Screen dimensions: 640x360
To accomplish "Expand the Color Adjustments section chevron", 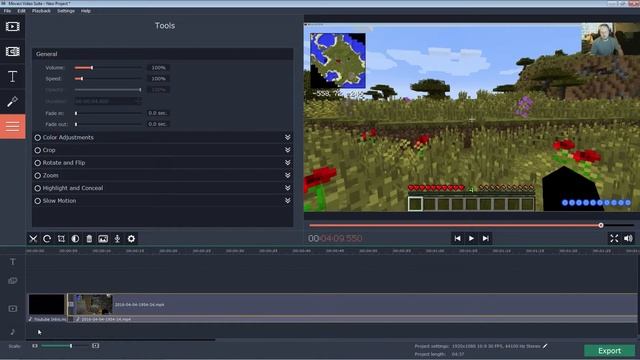I will pyautogui.click(x=287, y=137).
